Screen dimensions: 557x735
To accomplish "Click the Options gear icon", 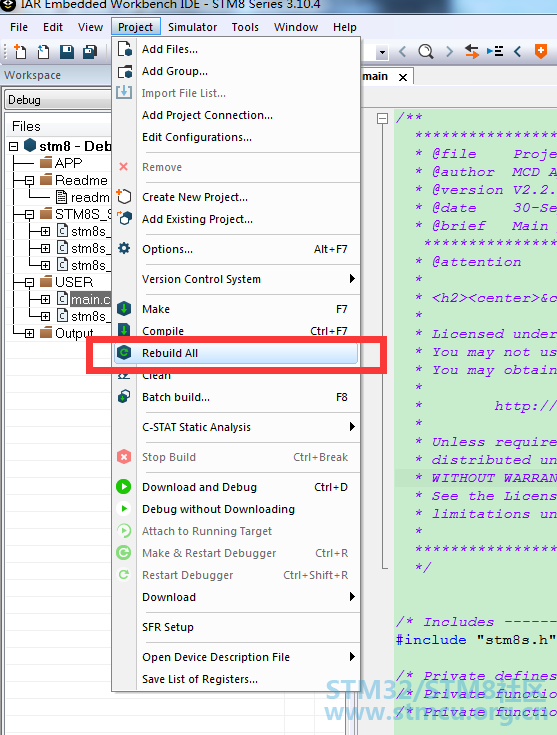I will [x=124, y=248].
